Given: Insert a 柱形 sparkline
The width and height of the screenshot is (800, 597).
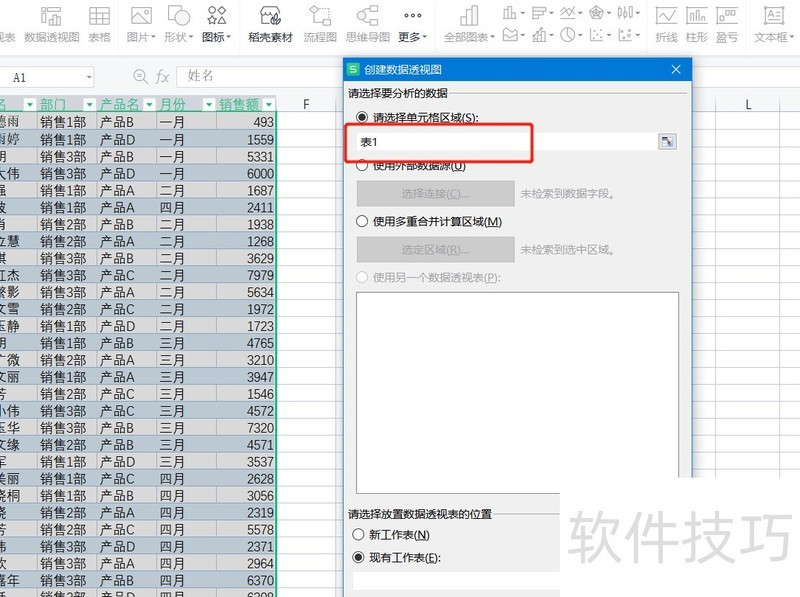Looking at the screenshot, I should click(x=696, y=24).
